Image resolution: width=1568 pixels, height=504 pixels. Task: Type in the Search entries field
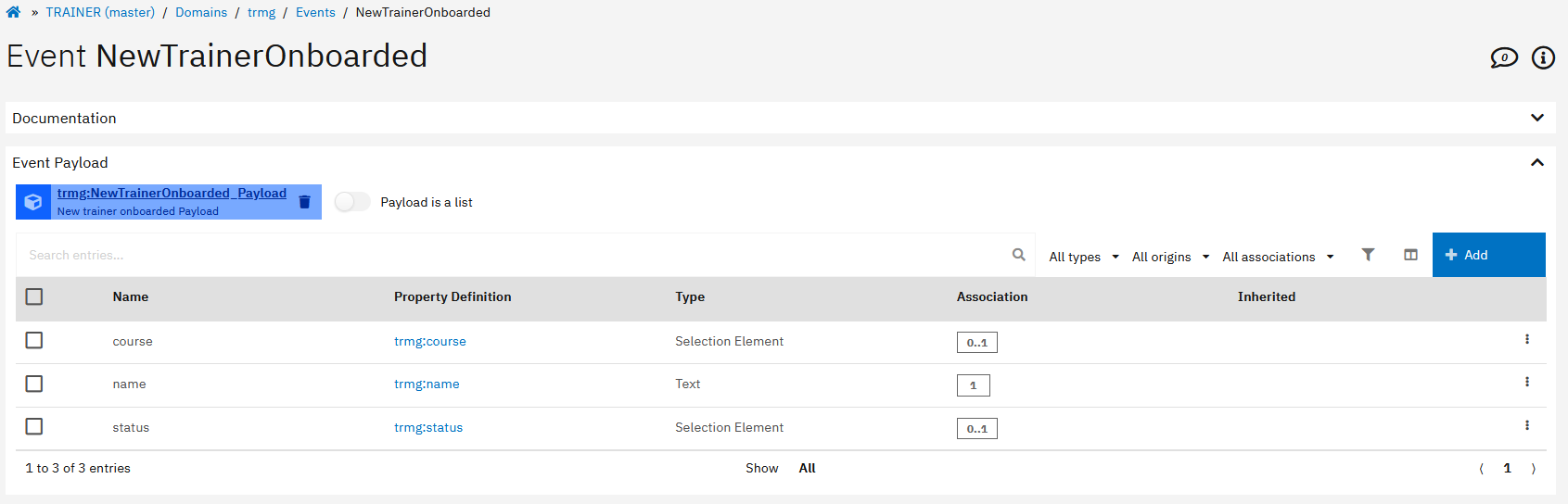(510, 255)
